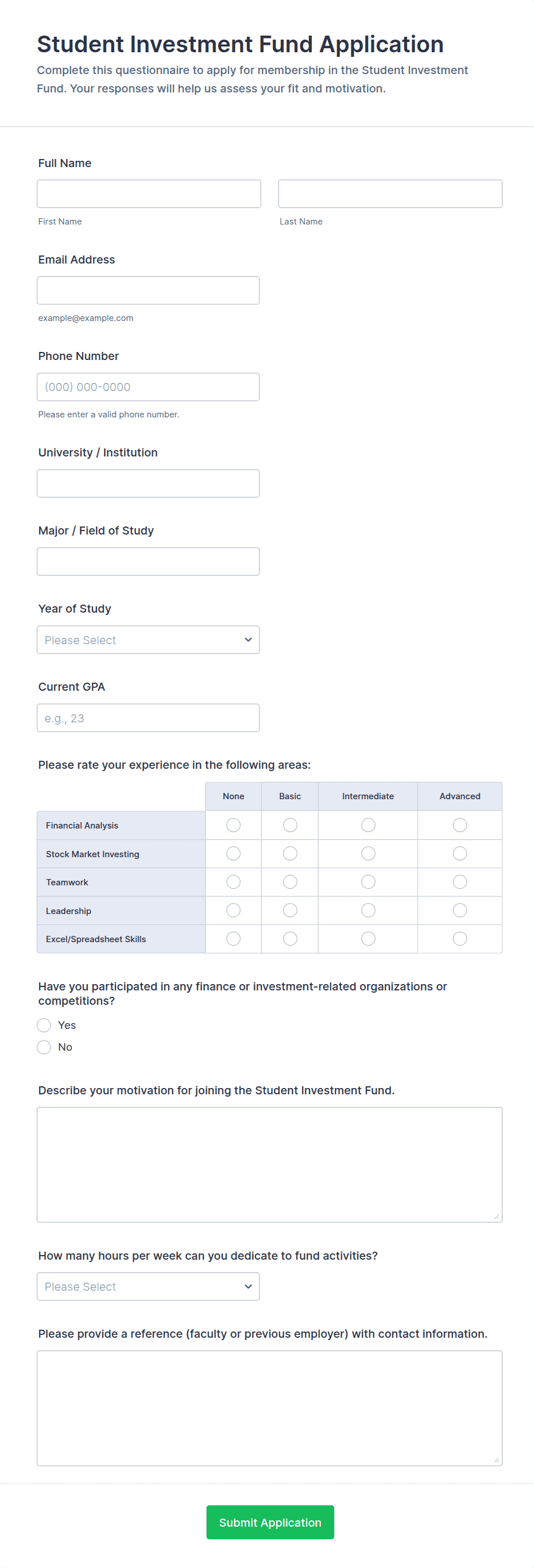This screenshot has width=534, height=1568.
Task: Open the Year of Study dropdown
Action: click(x=148, y=640)
